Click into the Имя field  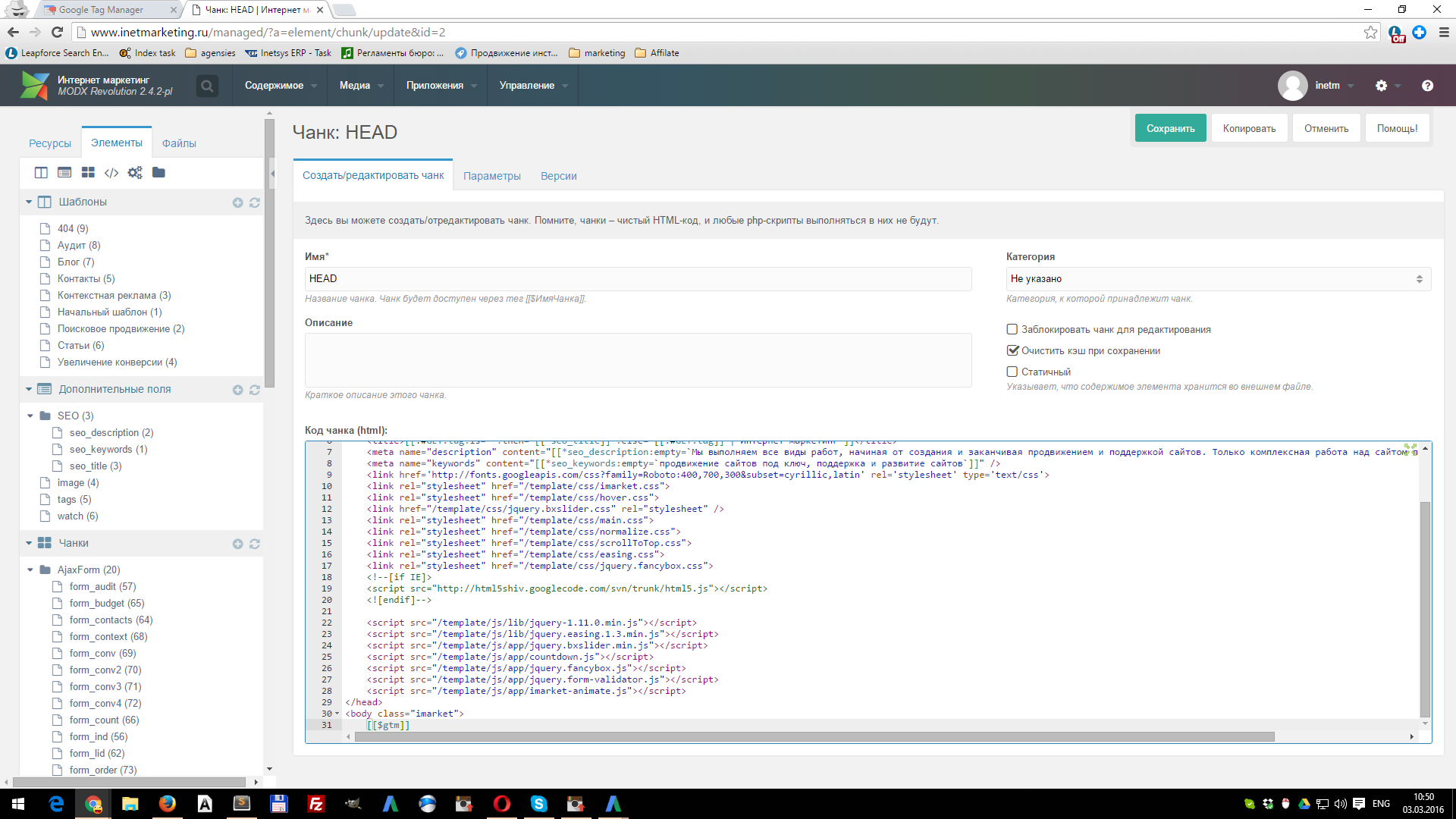click(638, 279)
